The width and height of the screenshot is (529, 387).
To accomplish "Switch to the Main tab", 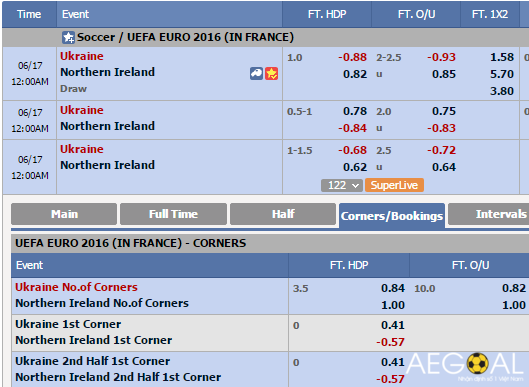I will [x=64, y=214].
